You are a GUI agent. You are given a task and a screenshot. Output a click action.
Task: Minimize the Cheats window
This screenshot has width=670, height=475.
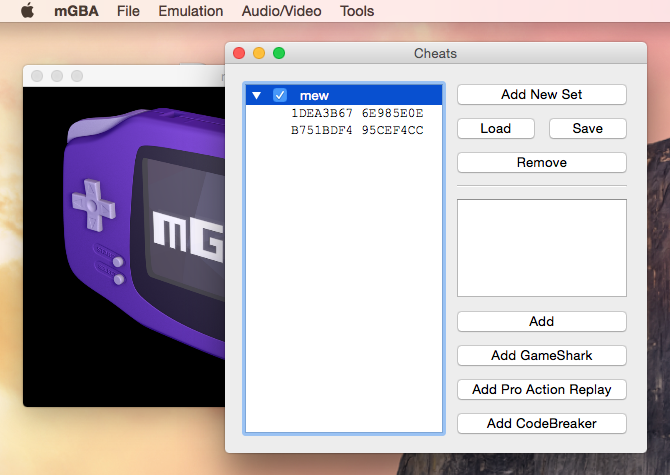[x=259, y=53]
